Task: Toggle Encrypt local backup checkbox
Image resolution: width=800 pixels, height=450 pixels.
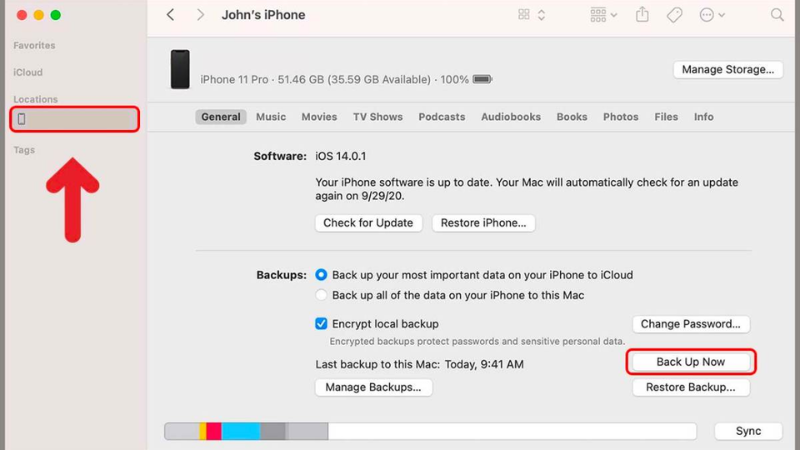Action: (x=321, y=323)
